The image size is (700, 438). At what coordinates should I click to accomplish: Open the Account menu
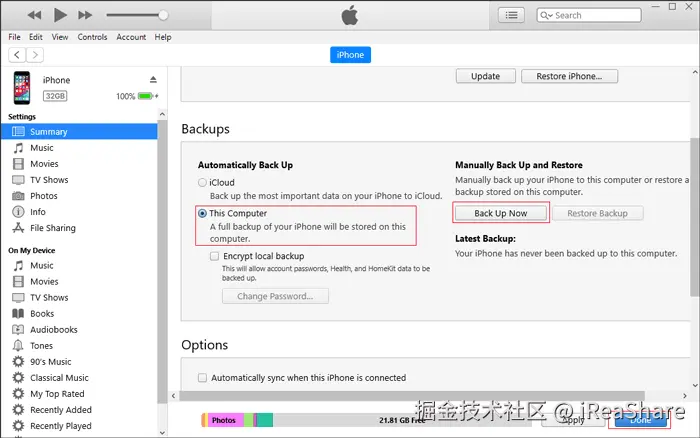click(131, 37)
